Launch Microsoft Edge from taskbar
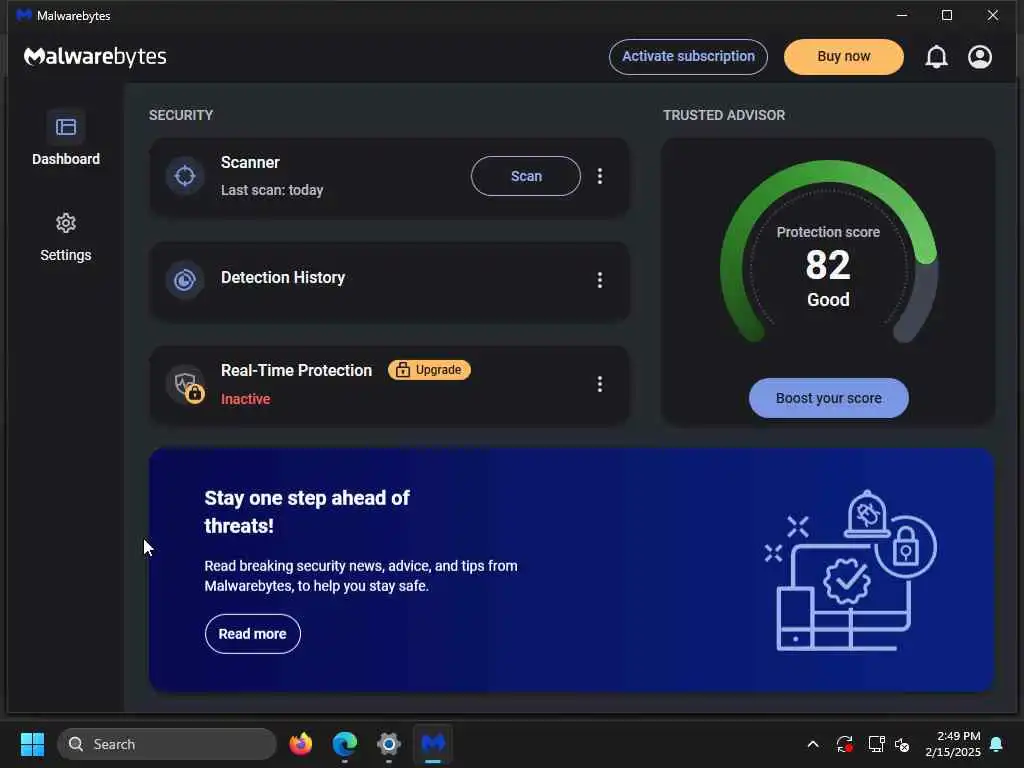Image resolution: width=1024 pixels, height=768 pixels. 345,744
